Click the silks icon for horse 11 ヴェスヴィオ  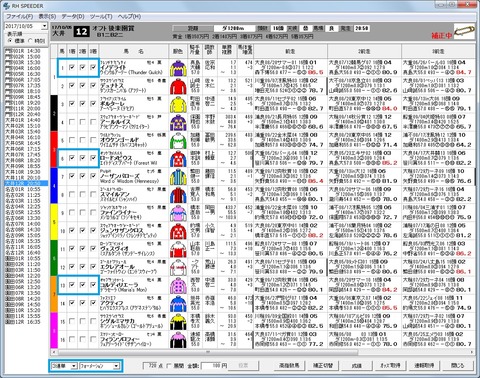[x=178, y=249]
